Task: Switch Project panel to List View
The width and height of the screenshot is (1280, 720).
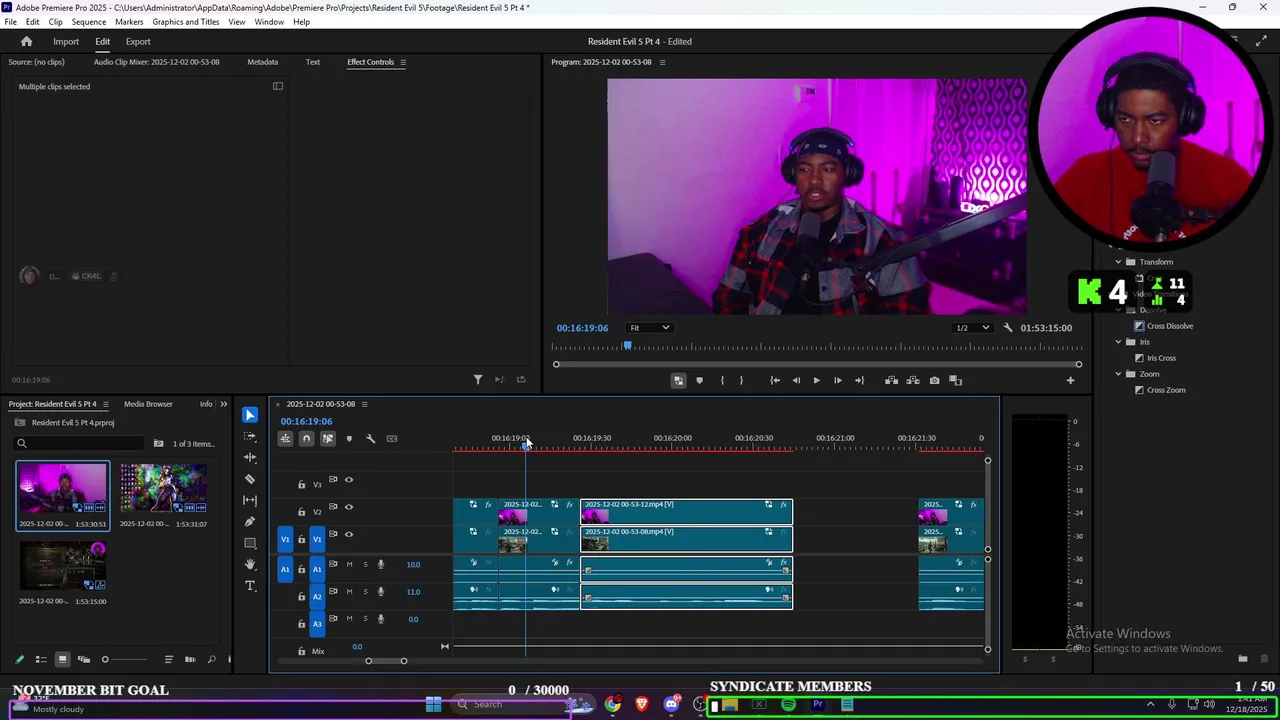Action: [x=41, y=659]
